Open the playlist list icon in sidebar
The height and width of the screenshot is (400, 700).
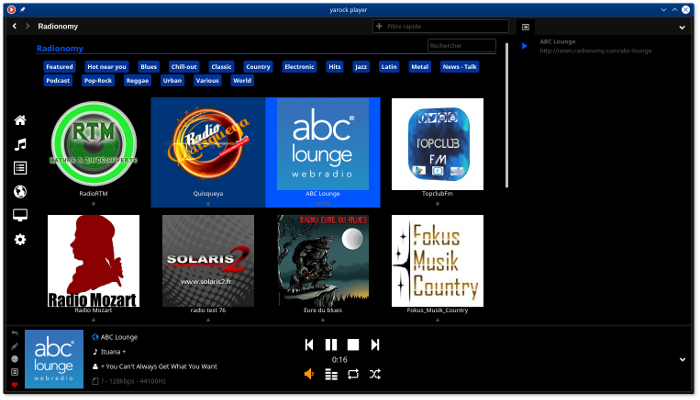pos(20,168)
